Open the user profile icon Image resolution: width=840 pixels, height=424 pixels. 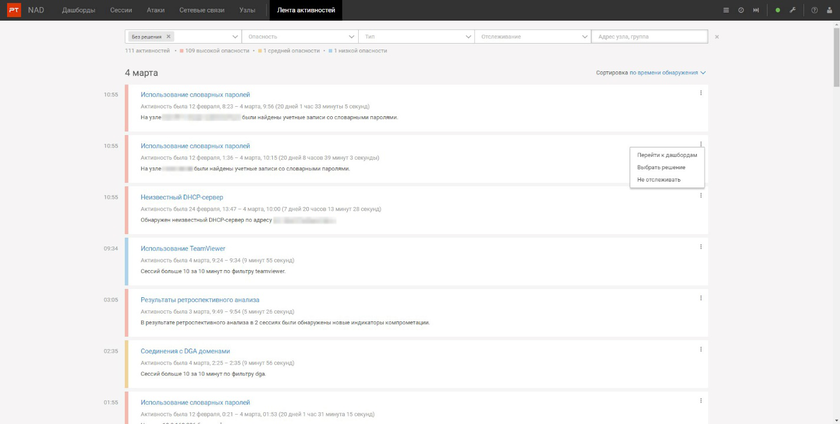tap(829, 10)
